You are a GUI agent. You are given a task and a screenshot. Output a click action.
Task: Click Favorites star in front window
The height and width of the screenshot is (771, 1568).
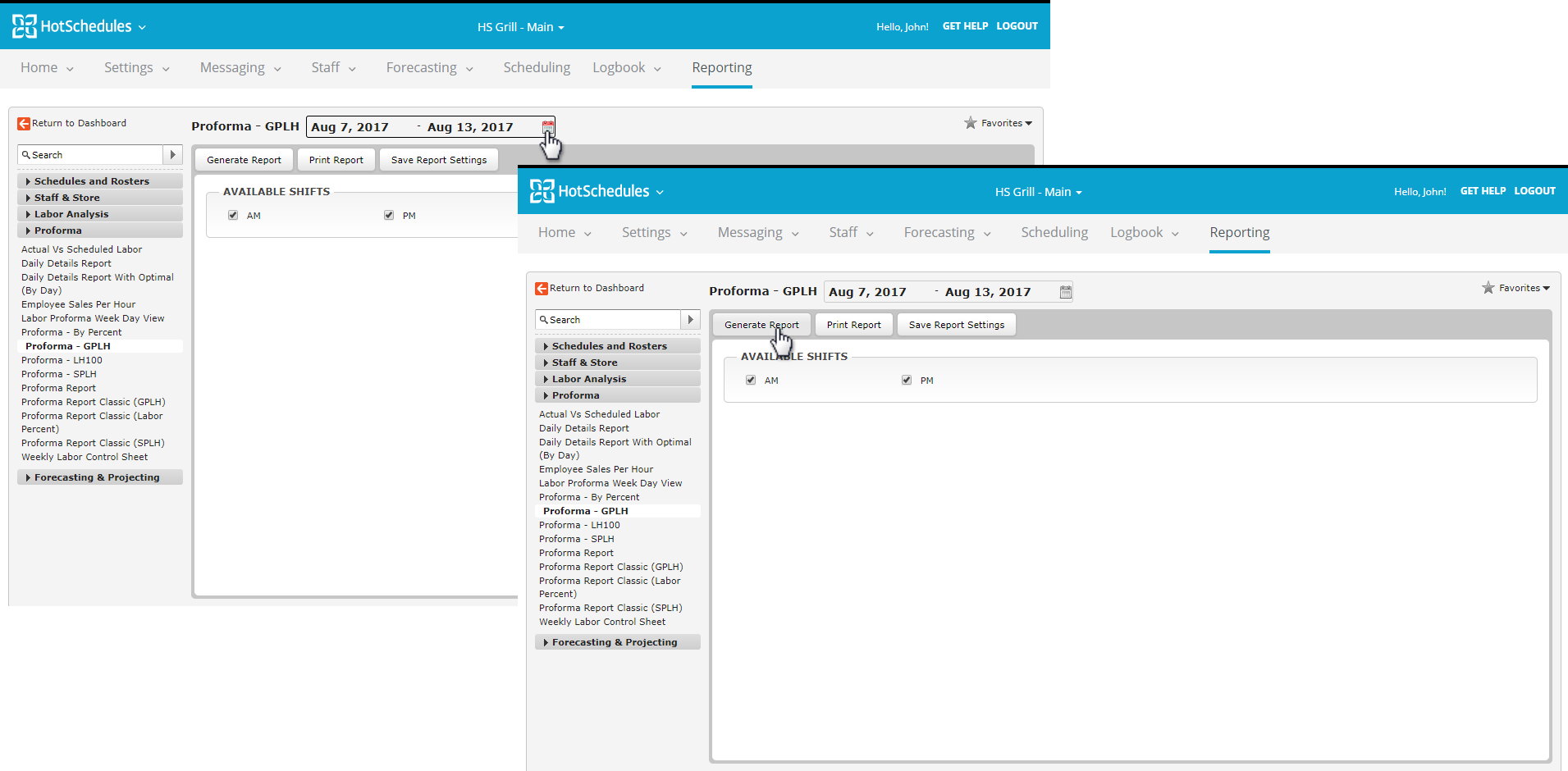pyautogui.click(x=1488, y=288)
